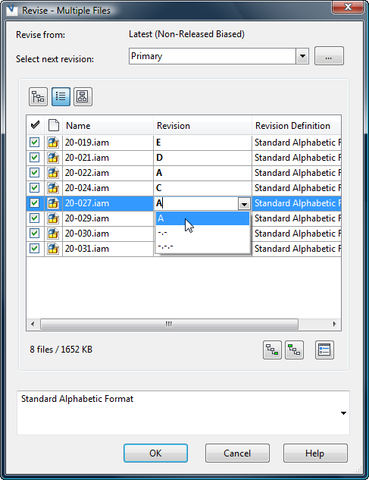Click the assembly icon for 20-031.iam
The image size is (369, 480).
pos(53,249)
